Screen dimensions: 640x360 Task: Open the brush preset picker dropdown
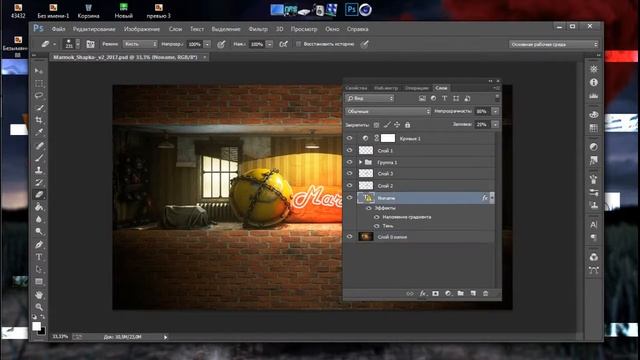pyautogui.click(x=78, y=44)
